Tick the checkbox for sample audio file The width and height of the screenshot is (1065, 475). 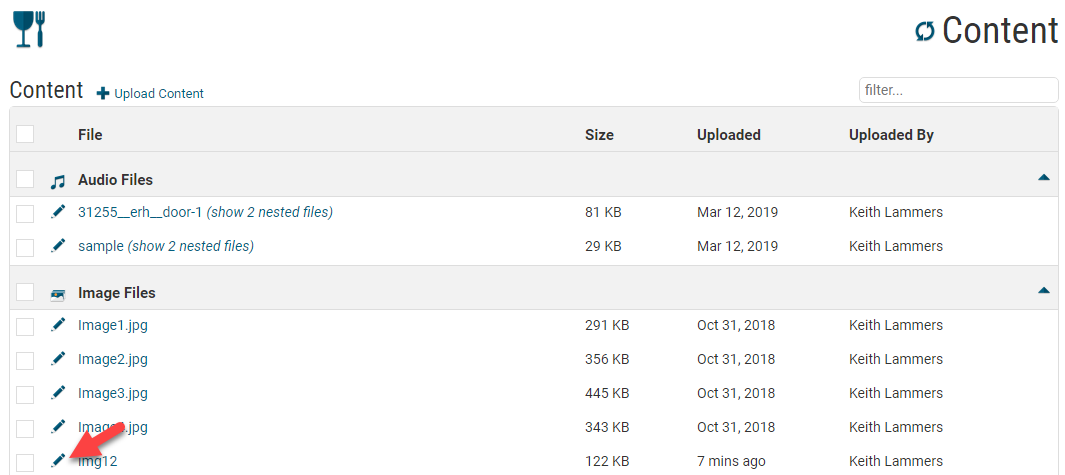tap(25, 247)
